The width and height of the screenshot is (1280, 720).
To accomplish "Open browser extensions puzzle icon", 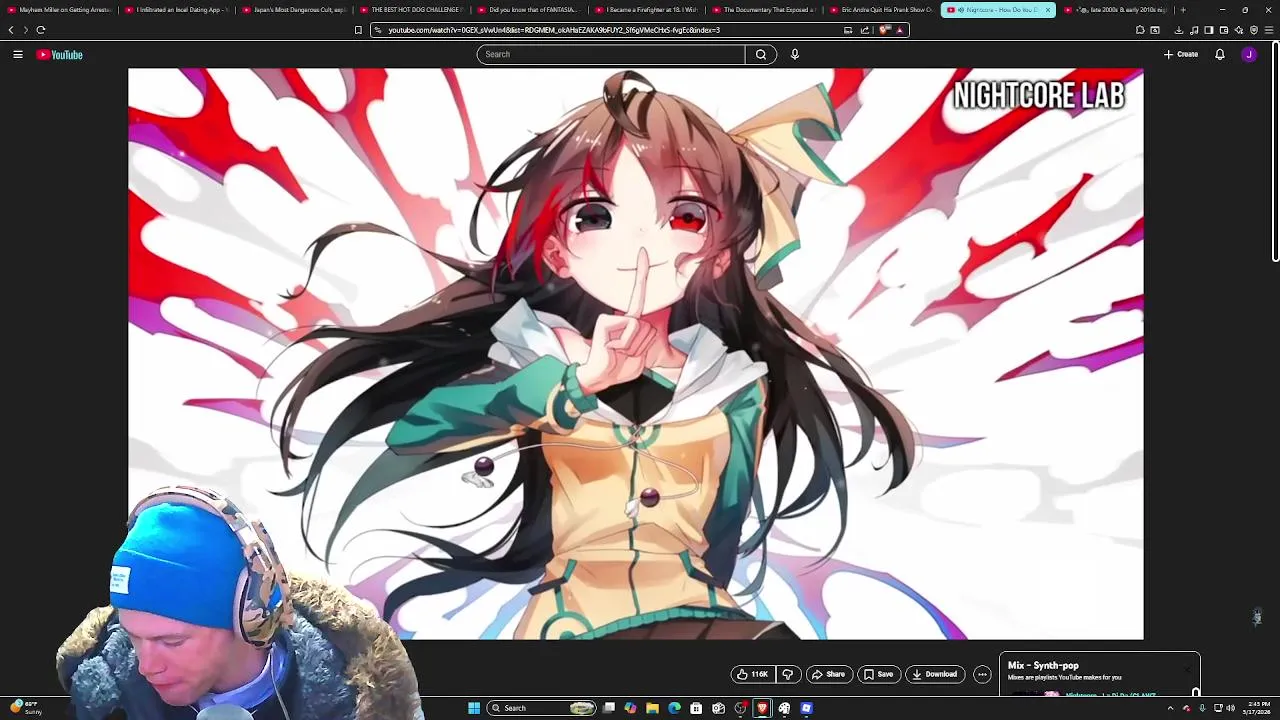I will click(x=1140, y=30).
